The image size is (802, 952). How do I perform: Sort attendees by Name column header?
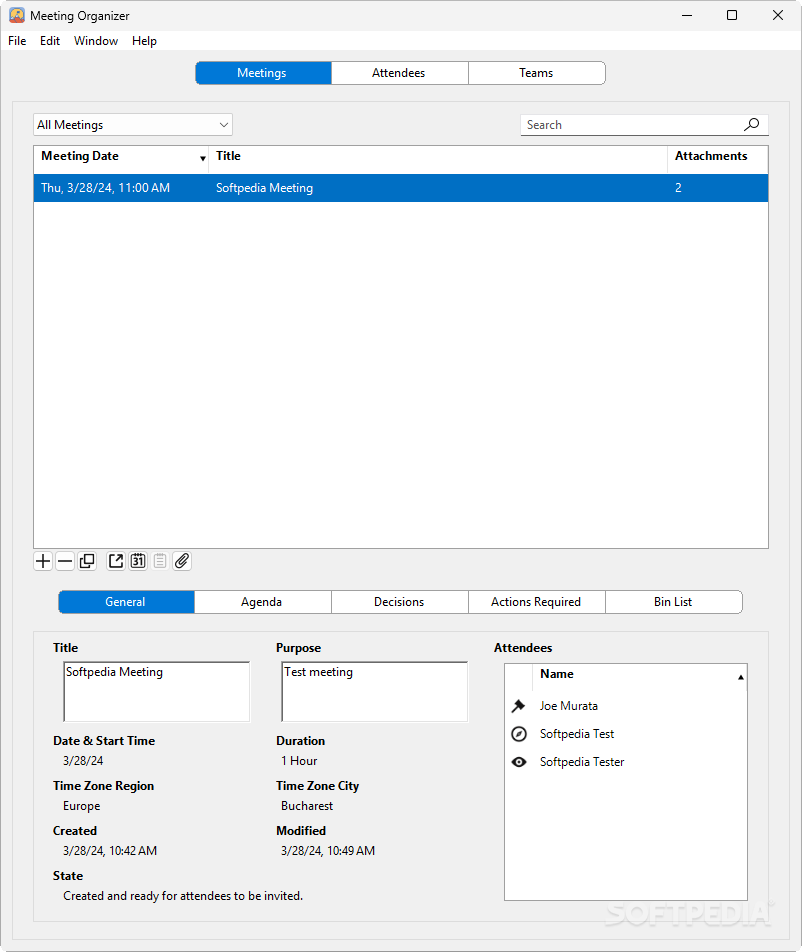coord(639,675)
